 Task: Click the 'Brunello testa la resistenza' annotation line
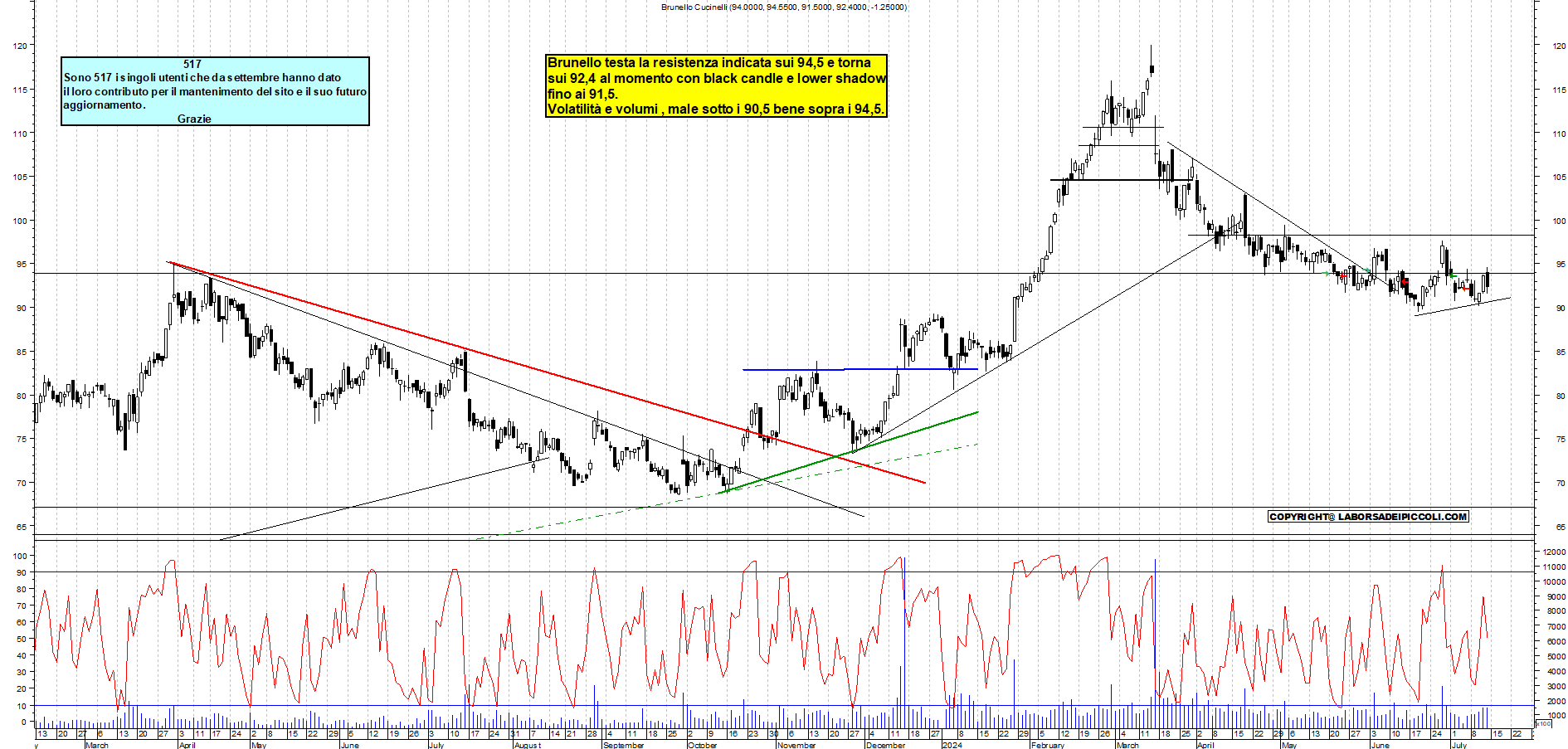709,62
